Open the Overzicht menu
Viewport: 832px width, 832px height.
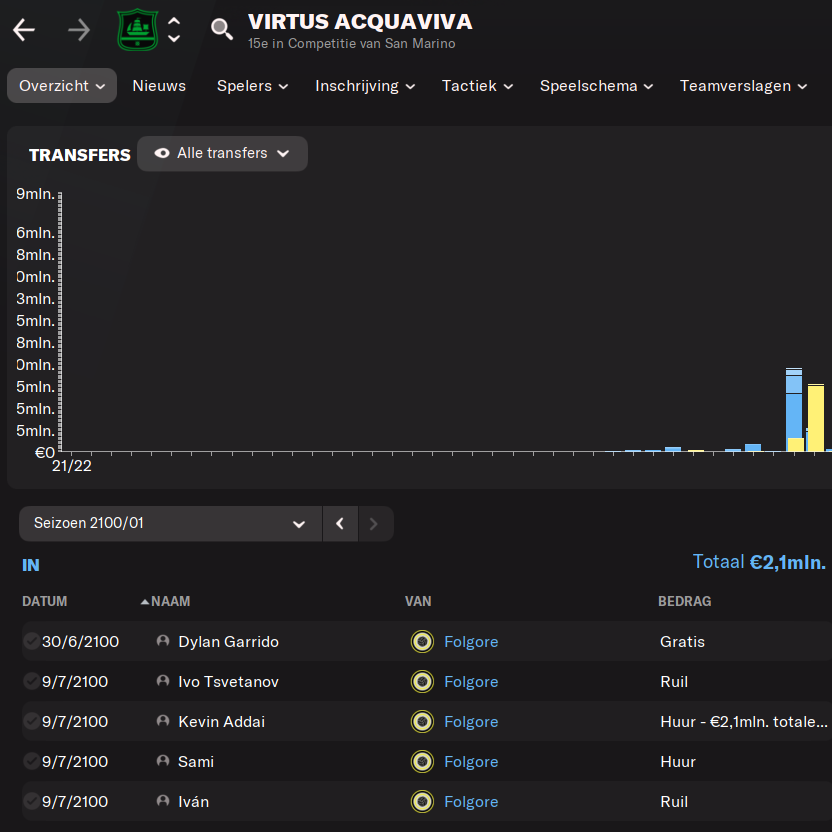(62, 85)
